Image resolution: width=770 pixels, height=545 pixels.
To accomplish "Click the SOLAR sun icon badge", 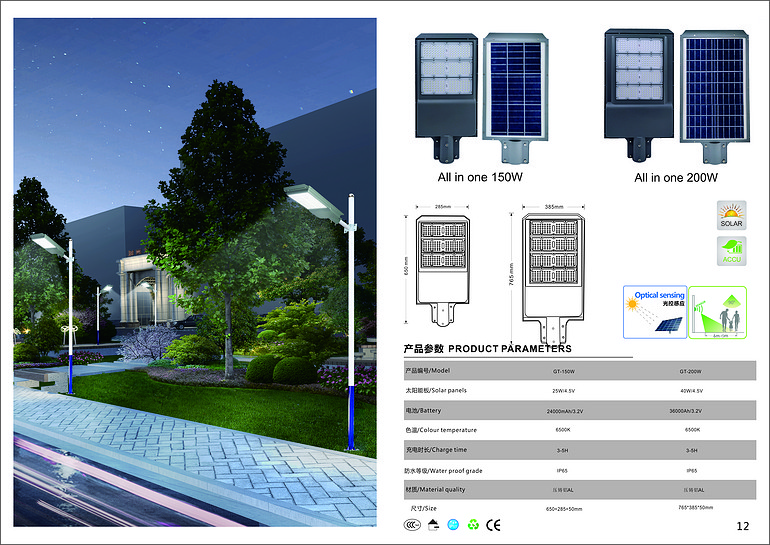I will pyautogui.click(x=732, y=216).
